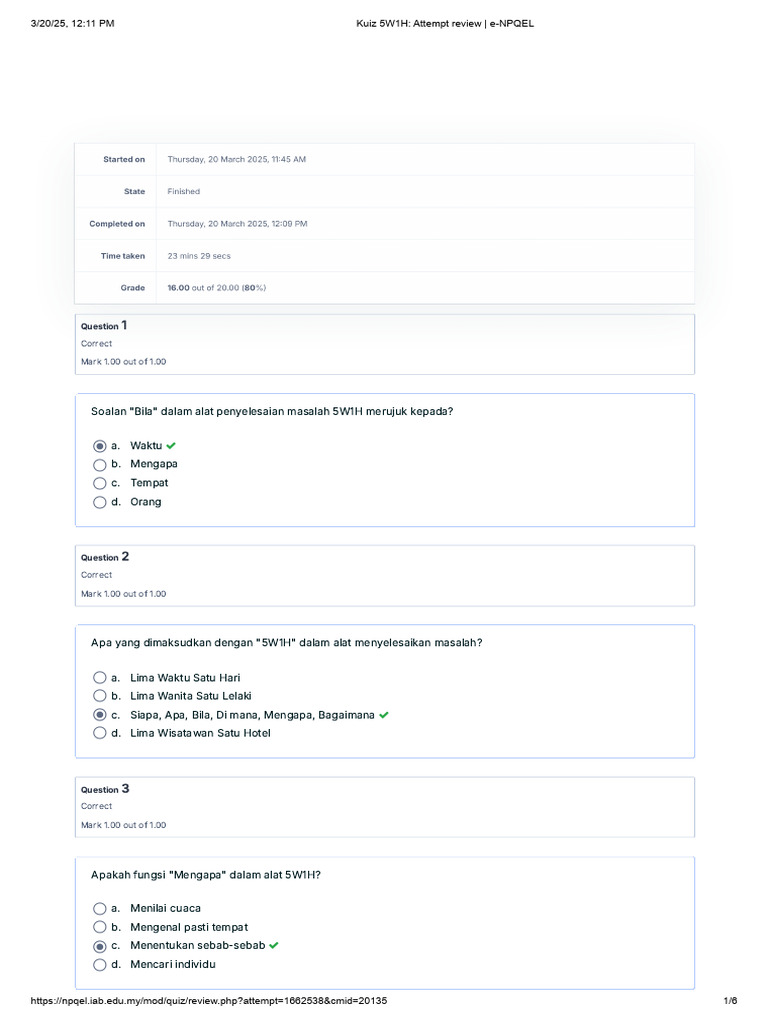Choose radio option Mengenal pasti tempat
This screenshot has width=768, height=1024.
[100, 927]
